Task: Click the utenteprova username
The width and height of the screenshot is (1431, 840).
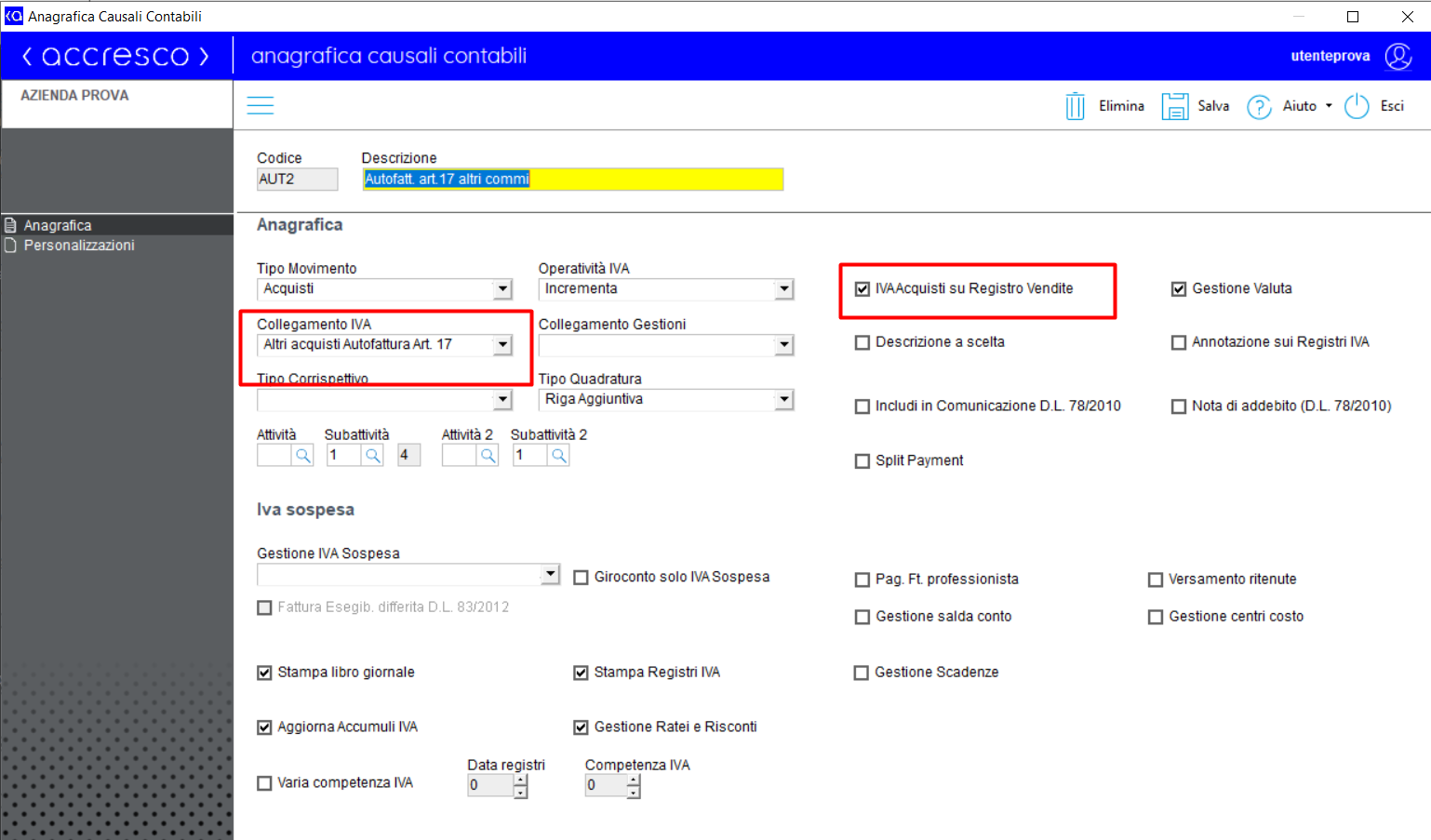Action: 1331,56
